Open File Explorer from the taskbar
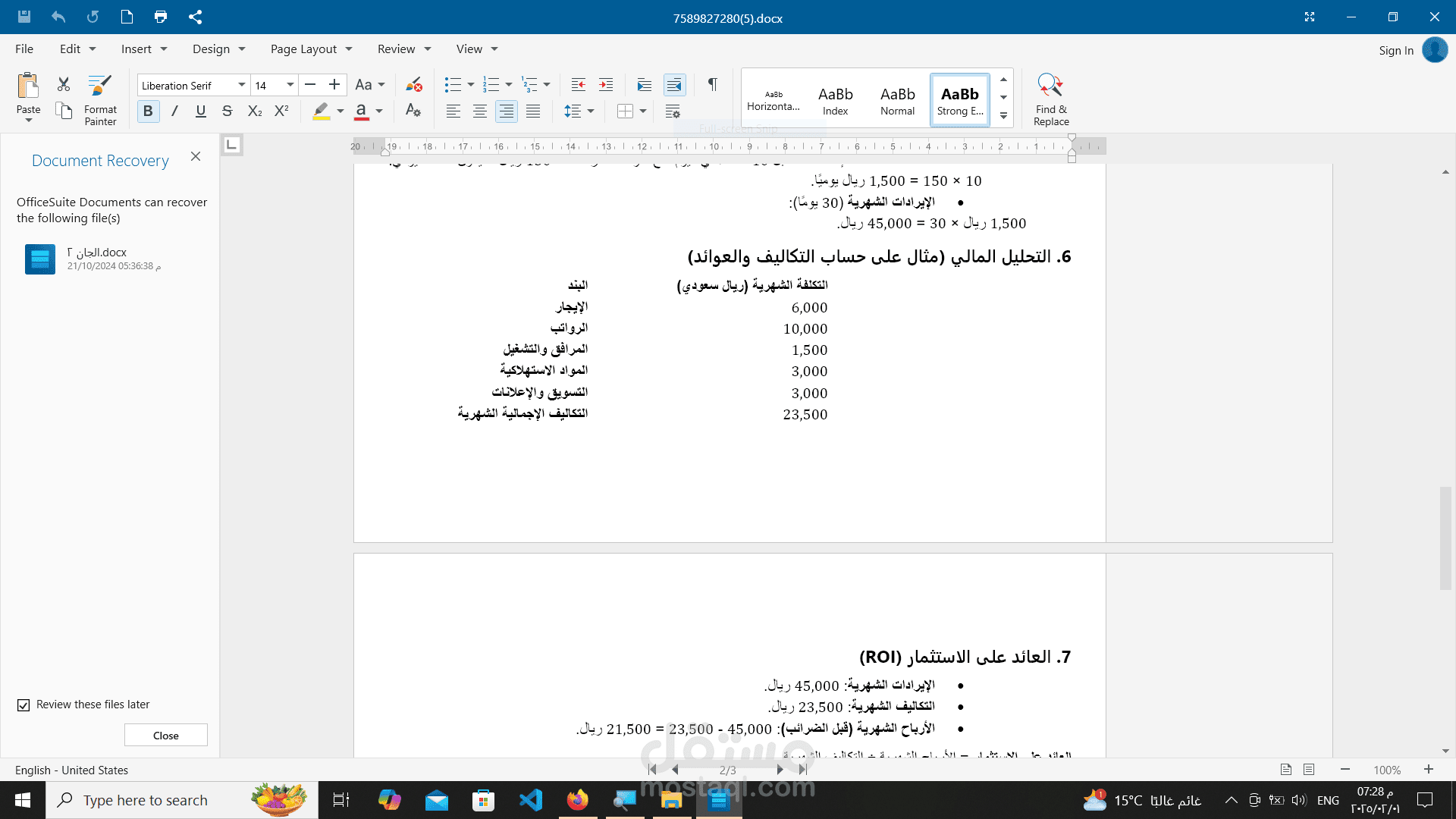Viewport: 1456px width, 819px height. [x=672, y=799]
